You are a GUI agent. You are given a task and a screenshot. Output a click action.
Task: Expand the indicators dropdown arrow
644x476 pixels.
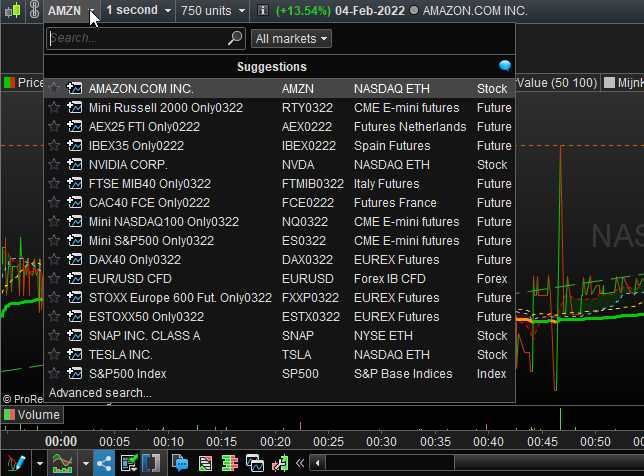(x=85, y=463)
